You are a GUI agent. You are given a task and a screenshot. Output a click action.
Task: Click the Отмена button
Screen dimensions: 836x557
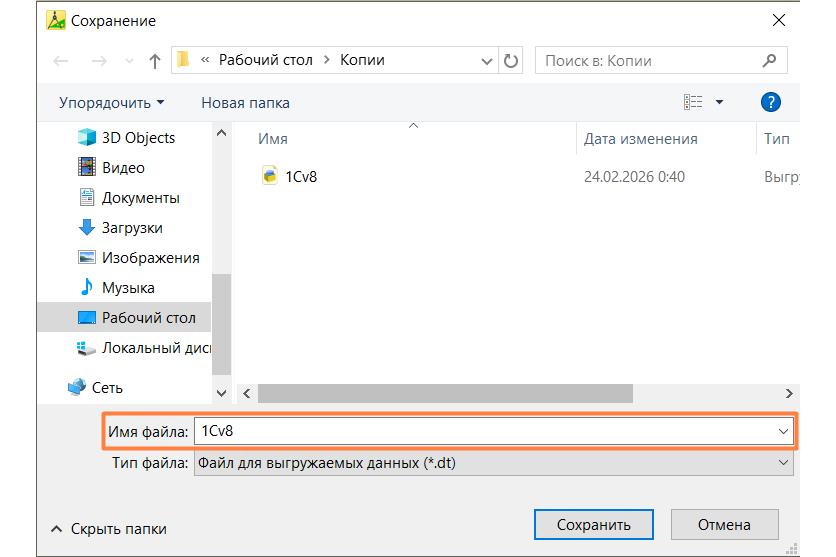pyautogui.click(x=724, y=524)
